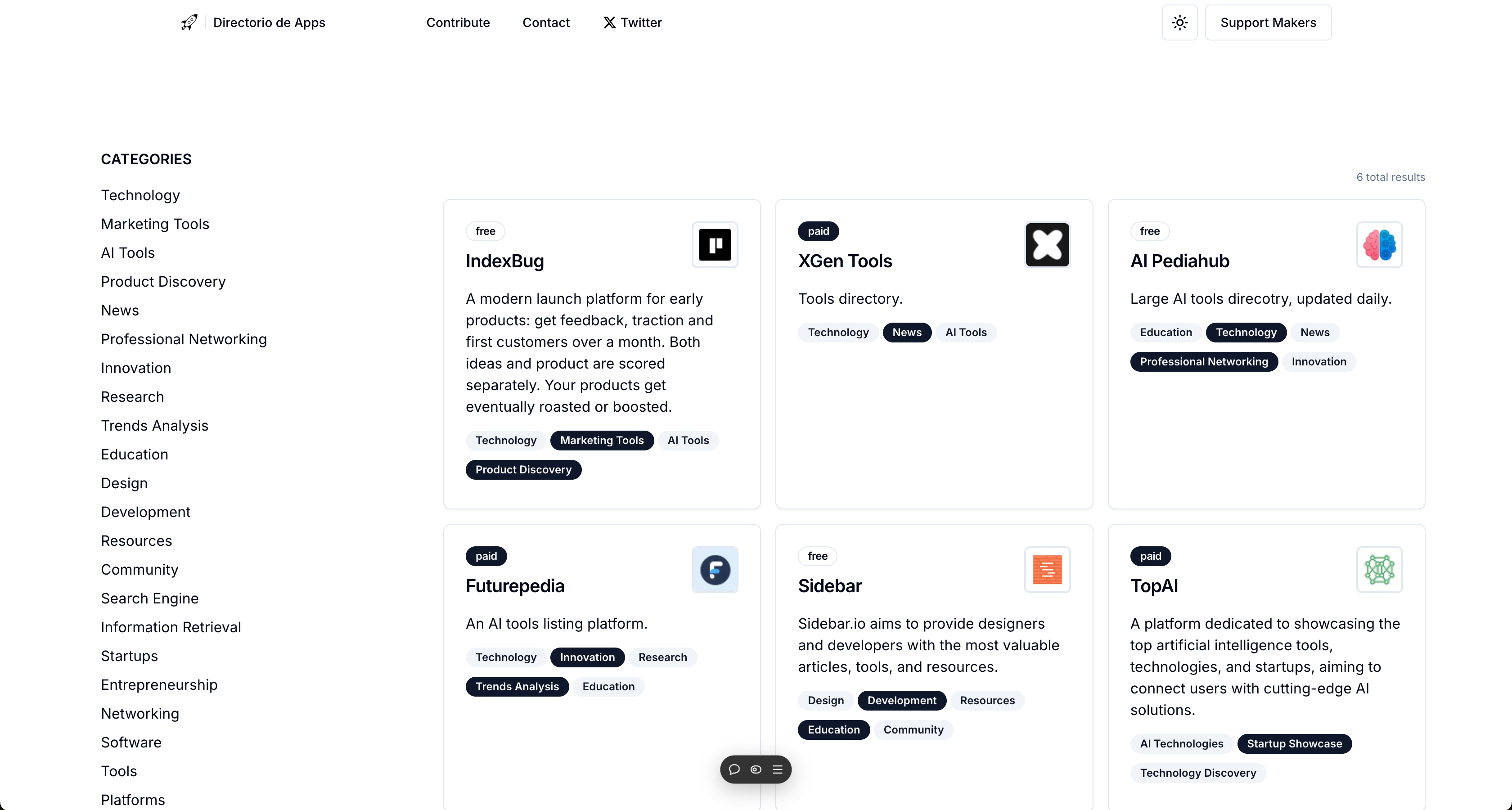
Task: Click the Support Makers button
Action: (x=1268, y=22)
